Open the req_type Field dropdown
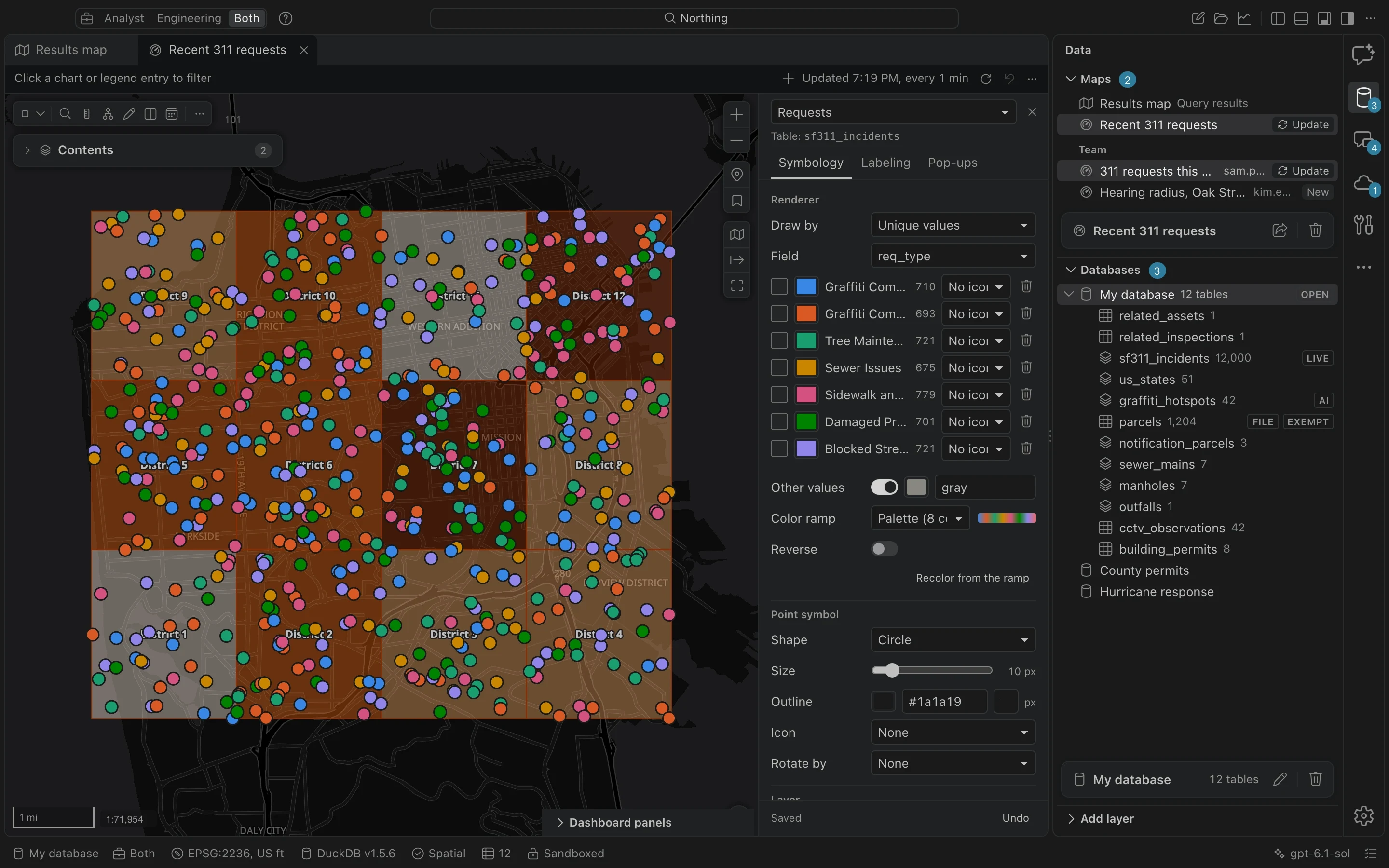Image resolution: width=1389 pixels, height=868 pixels. click(x=953, y=256)
